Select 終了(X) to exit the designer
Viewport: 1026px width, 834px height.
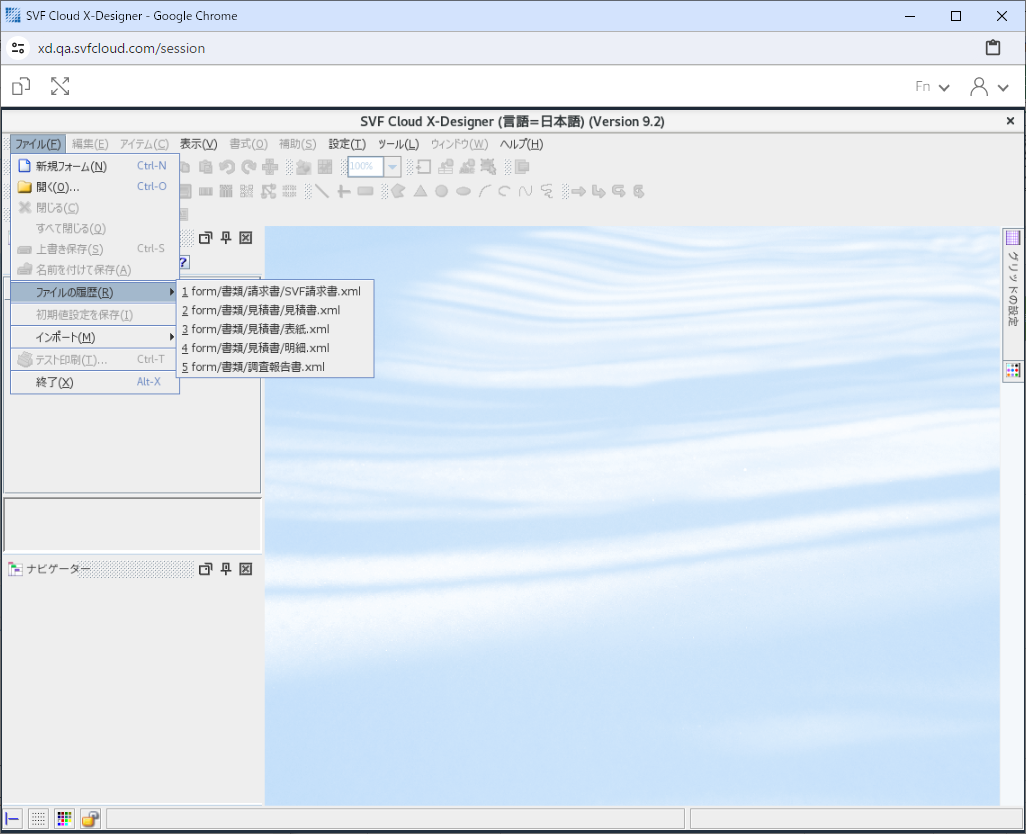(x=95, y=382)
